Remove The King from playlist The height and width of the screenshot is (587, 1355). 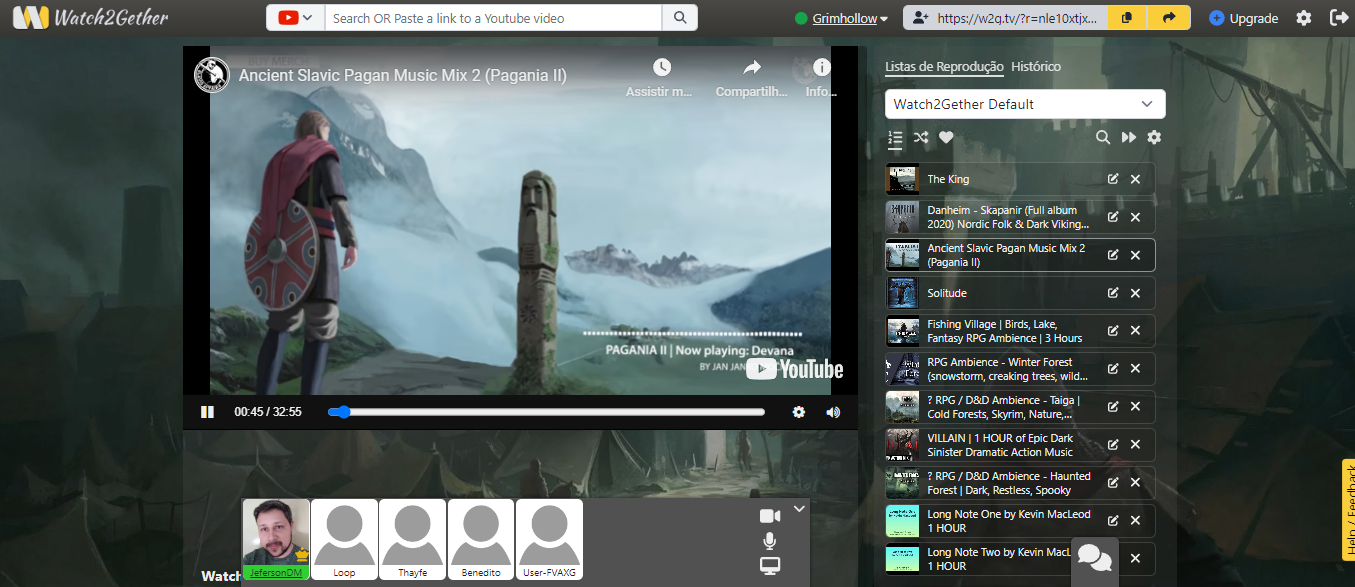1135,179
